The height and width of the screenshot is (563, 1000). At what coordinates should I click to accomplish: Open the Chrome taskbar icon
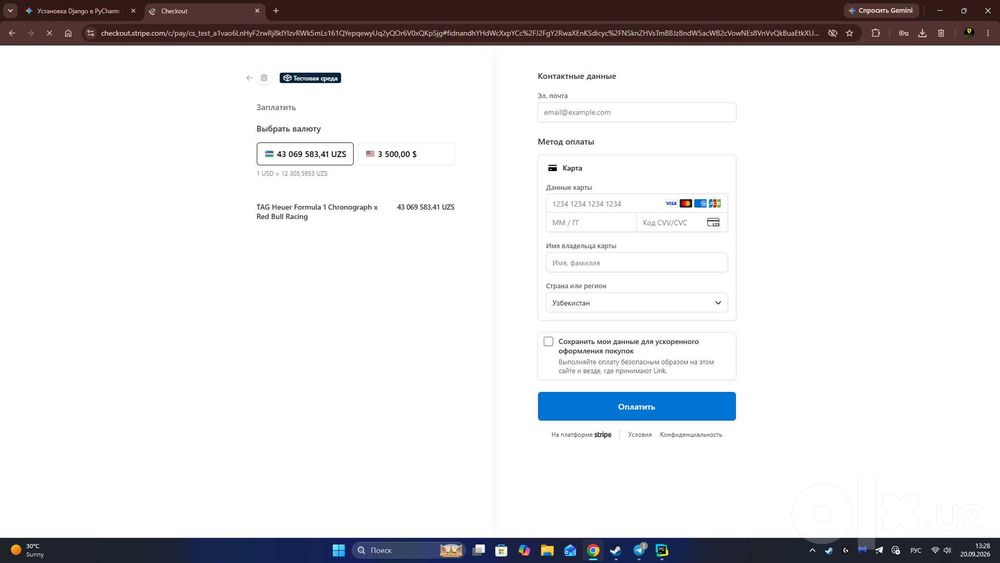point(593,550)
